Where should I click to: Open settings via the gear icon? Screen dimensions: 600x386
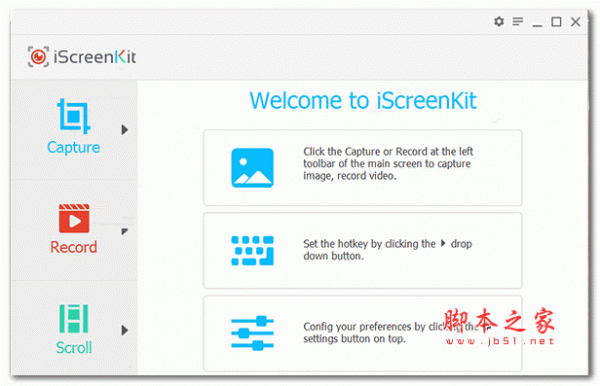(x=499, y=21)
